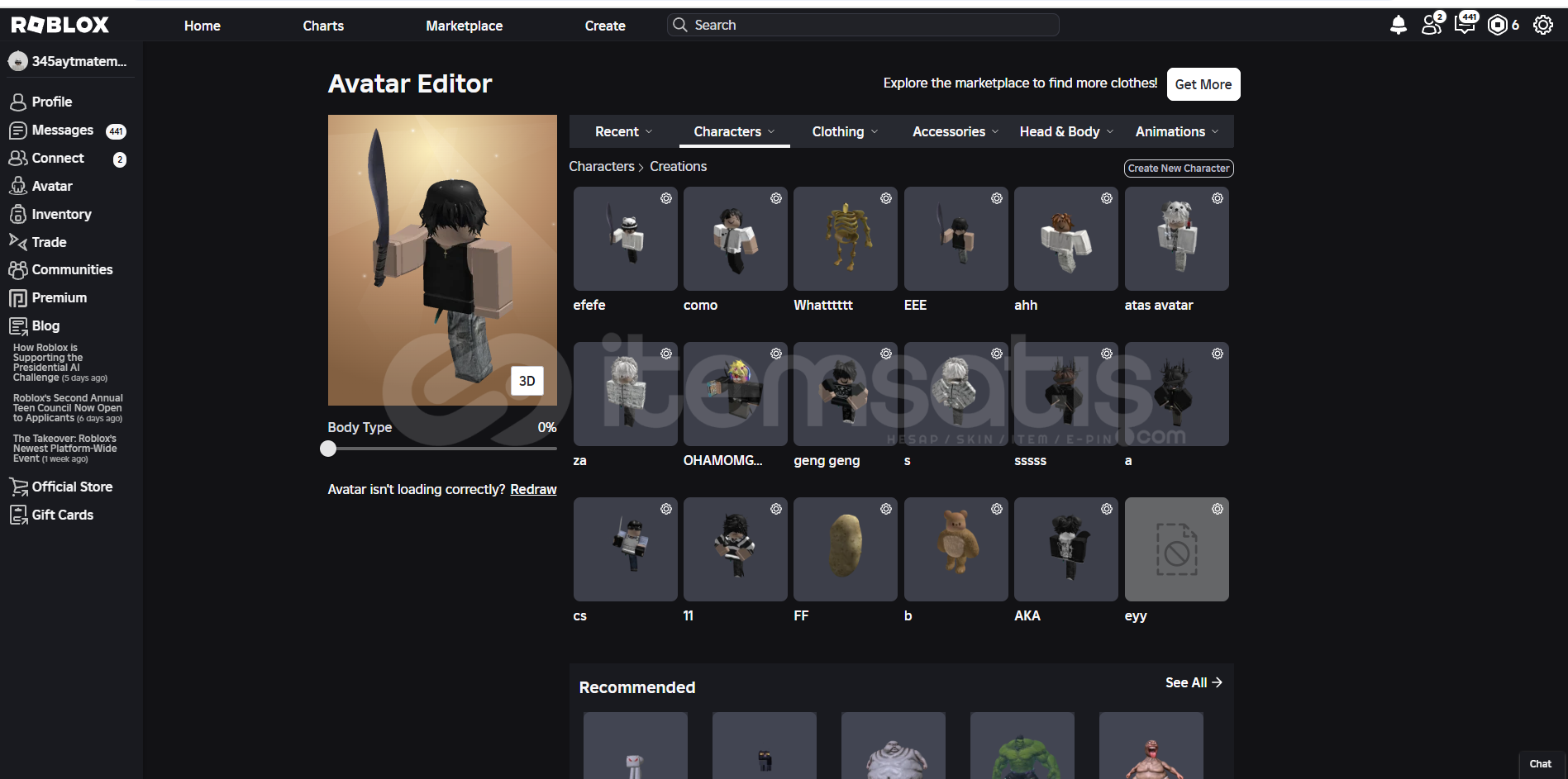
Task: Expand the Head & Body dropdown tab
Action: (x=1066, y=131)
